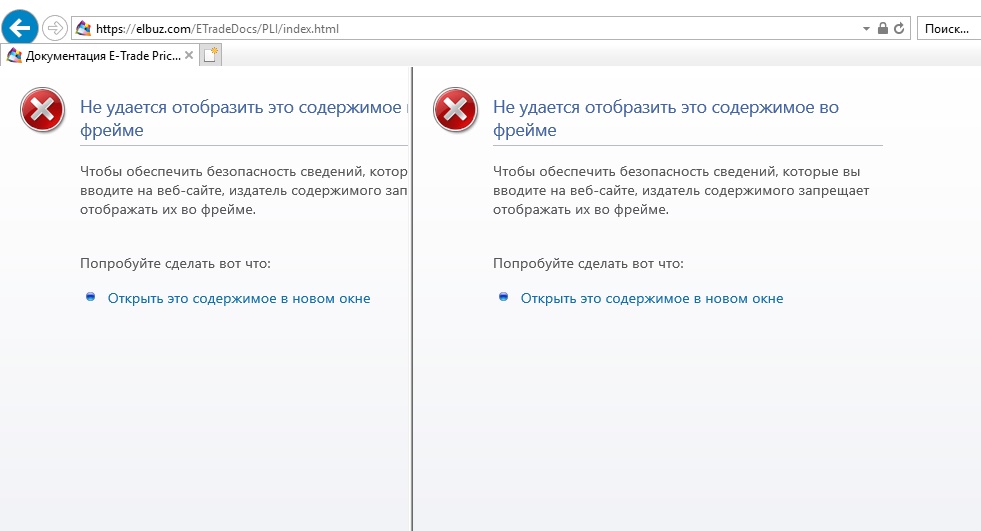This screenshot has width=981, height=531.
Task: Click the site favicon in the address bar
Action: 83,28
